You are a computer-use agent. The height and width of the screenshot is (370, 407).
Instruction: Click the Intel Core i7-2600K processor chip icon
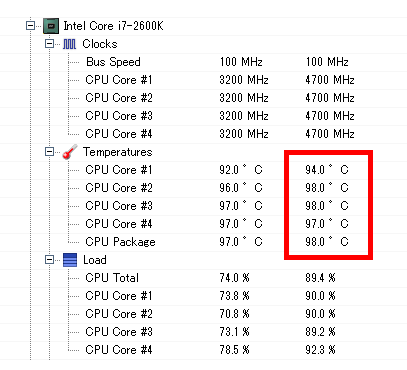click(51, 26)
